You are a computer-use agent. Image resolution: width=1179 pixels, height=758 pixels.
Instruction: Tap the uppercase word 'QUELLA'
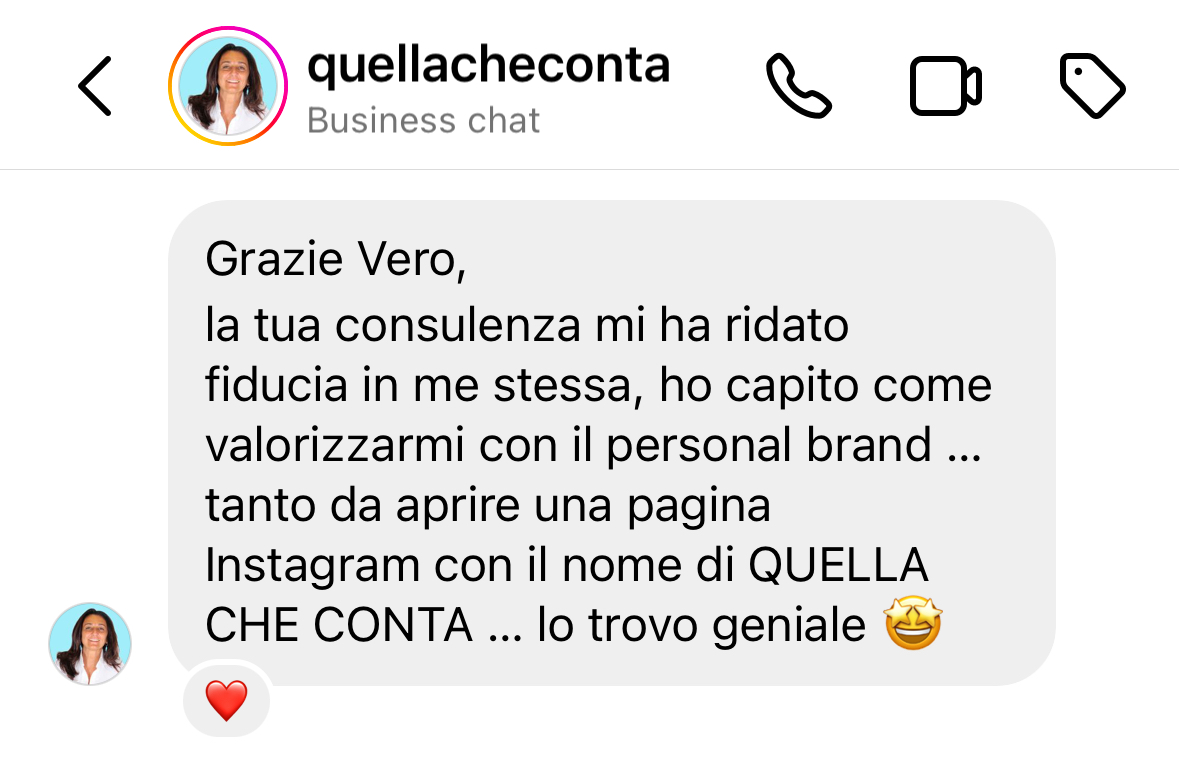(838, 565)
